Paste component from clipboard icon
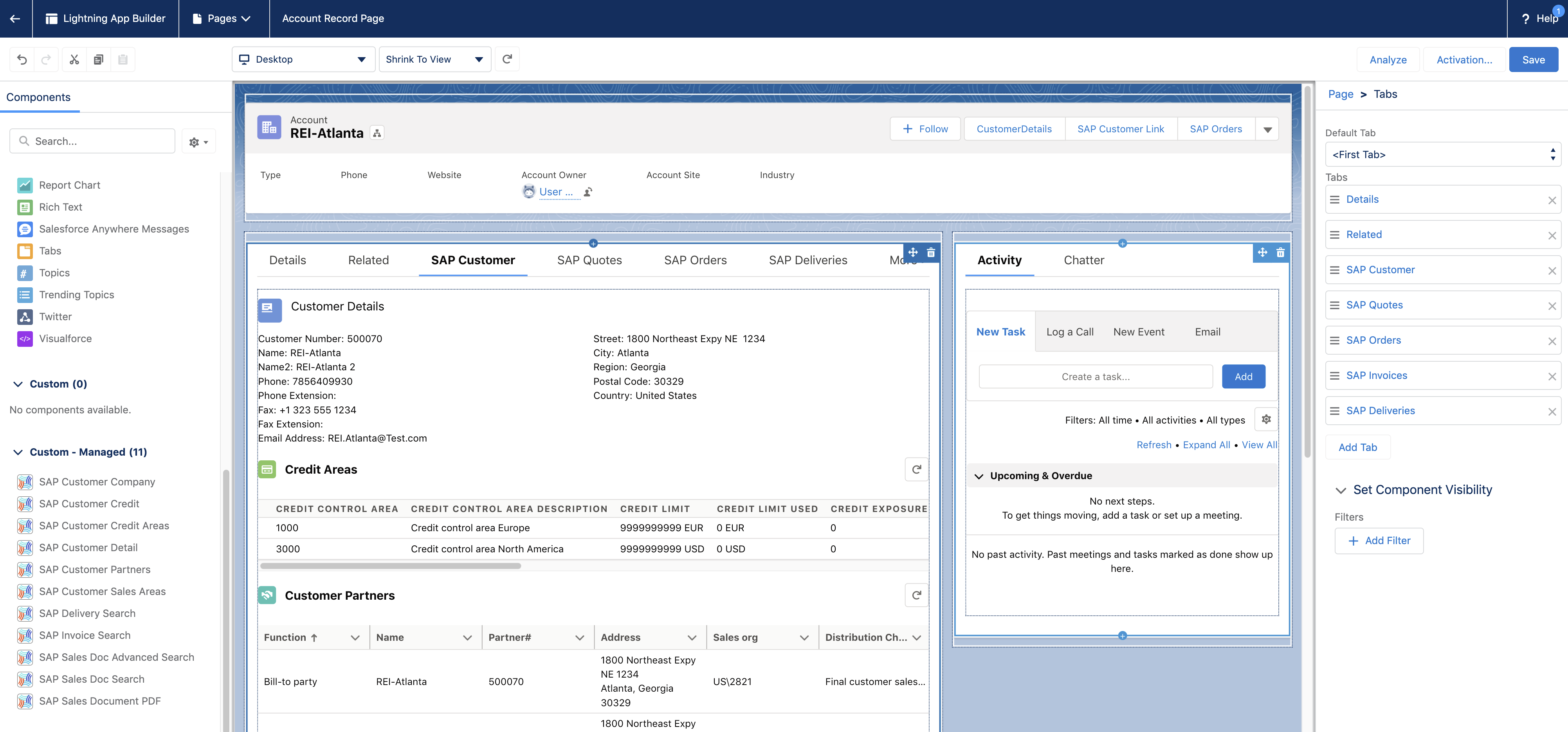The height and width of the screenshot is (732, 1568). tap(123, 59)
